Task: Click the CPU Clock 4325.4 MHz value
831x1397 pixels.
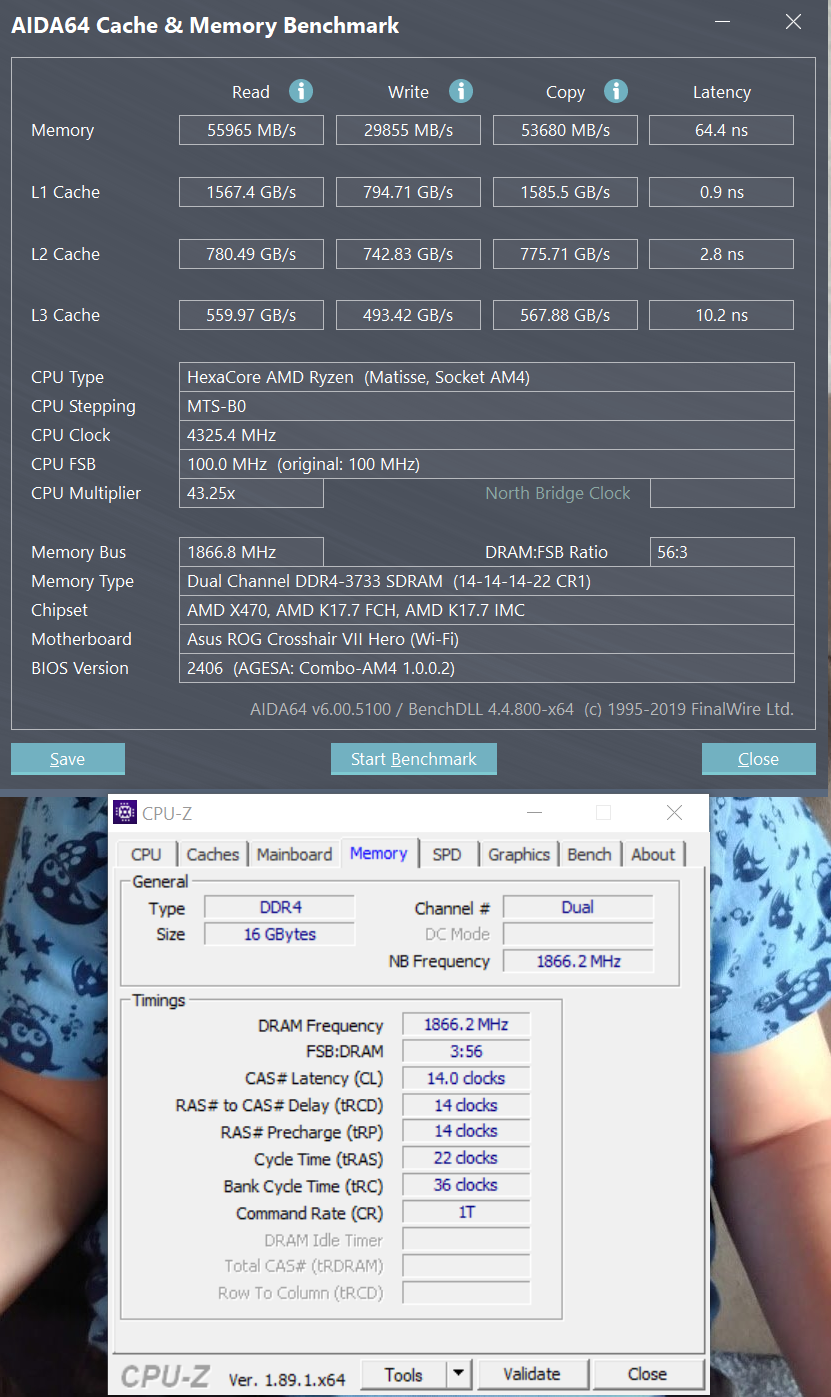Action: point(487,435)
